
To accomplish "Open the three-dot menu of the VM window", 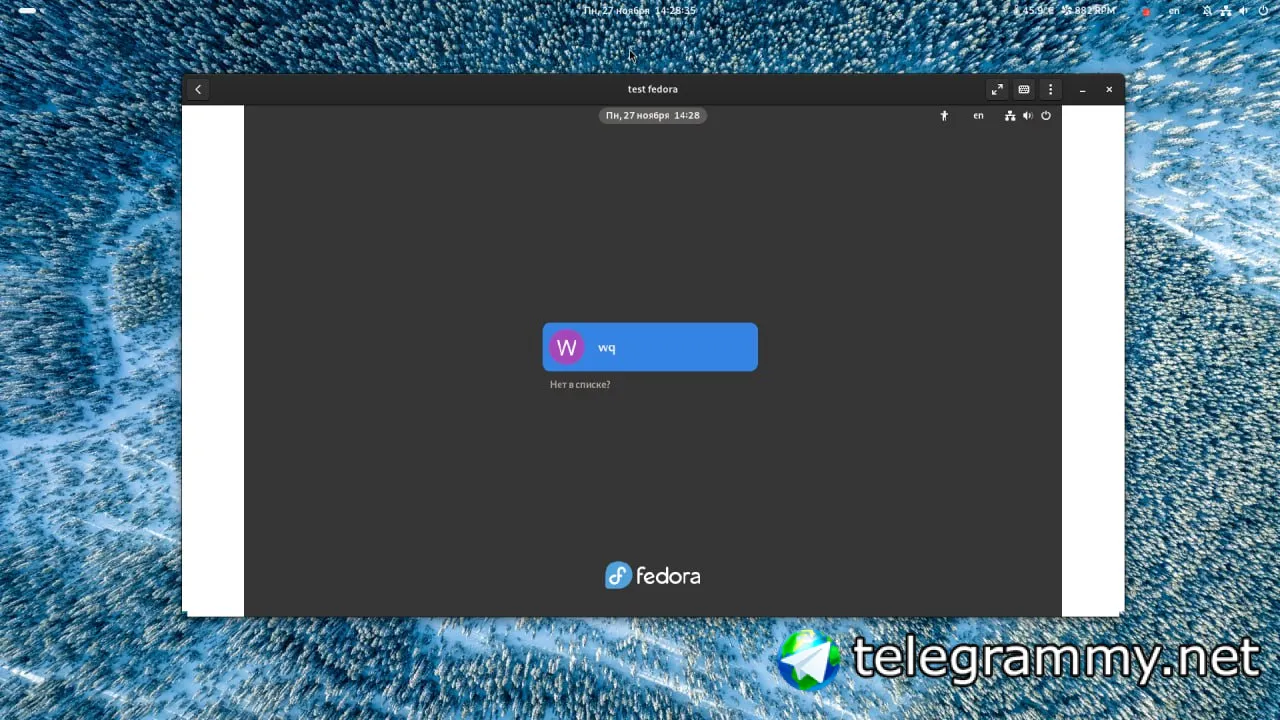I will tap(1050, 89).
